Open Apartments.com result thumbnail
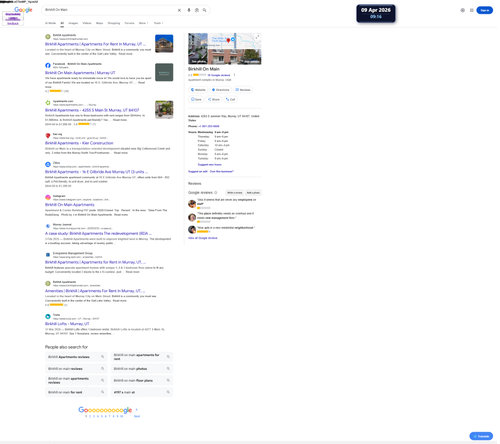Image resolution: width=500 pixels, height=444 pixels. [165, 110]
